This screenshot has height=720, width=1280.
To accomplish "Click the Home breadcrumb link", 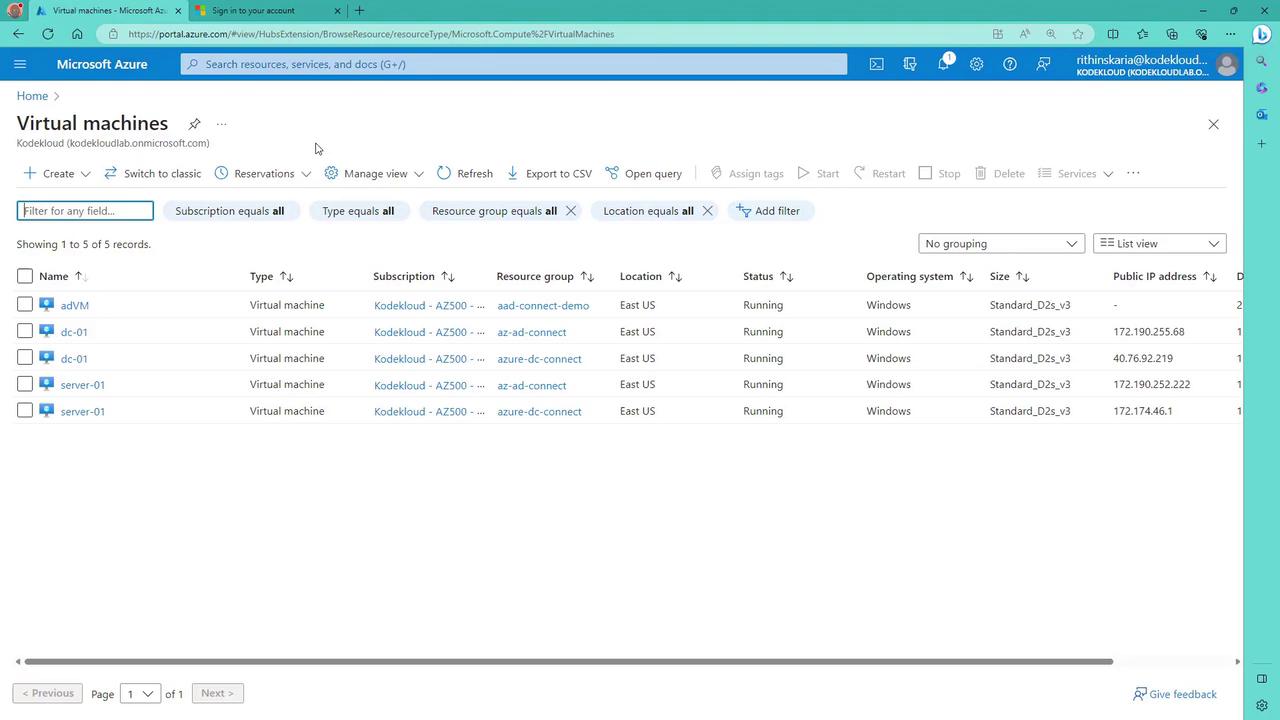I will point(32,96).
